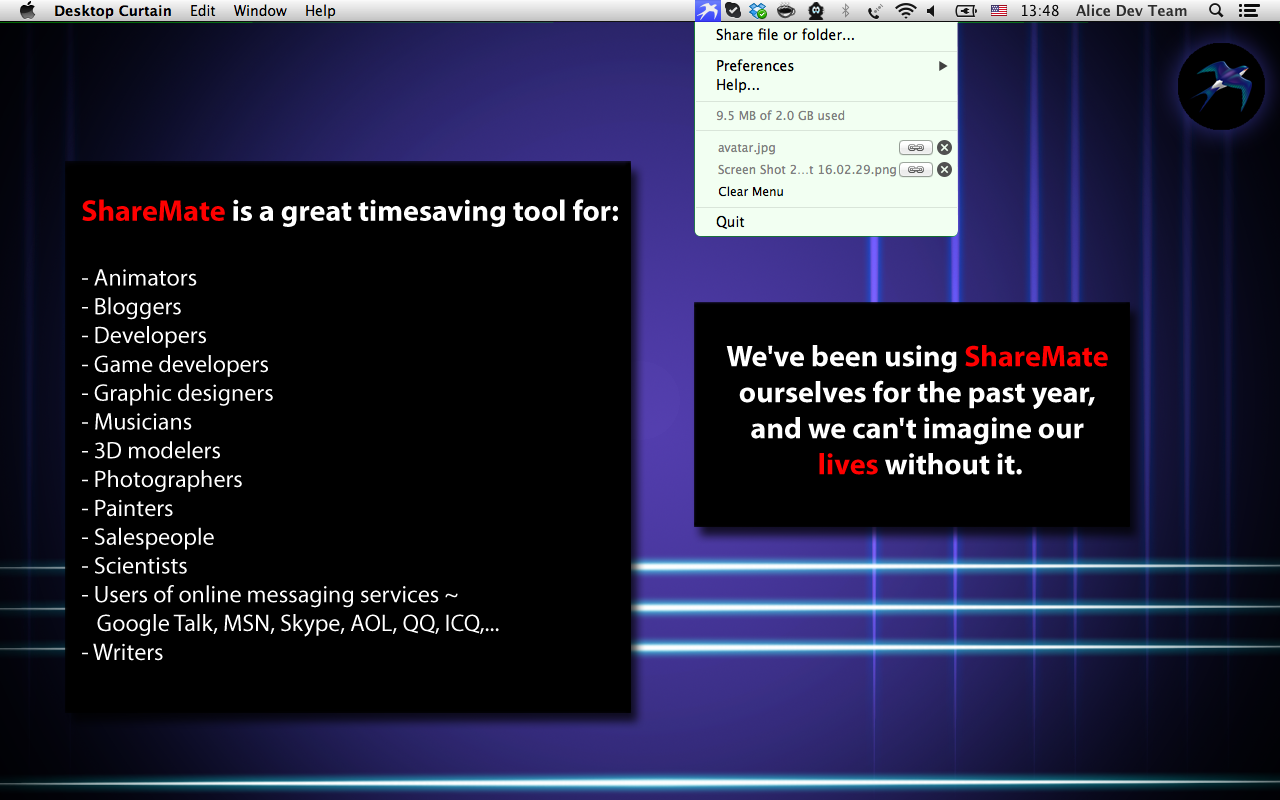1280x800 pixels.
Task: Click Clear Menu
Action: point(751,192)
